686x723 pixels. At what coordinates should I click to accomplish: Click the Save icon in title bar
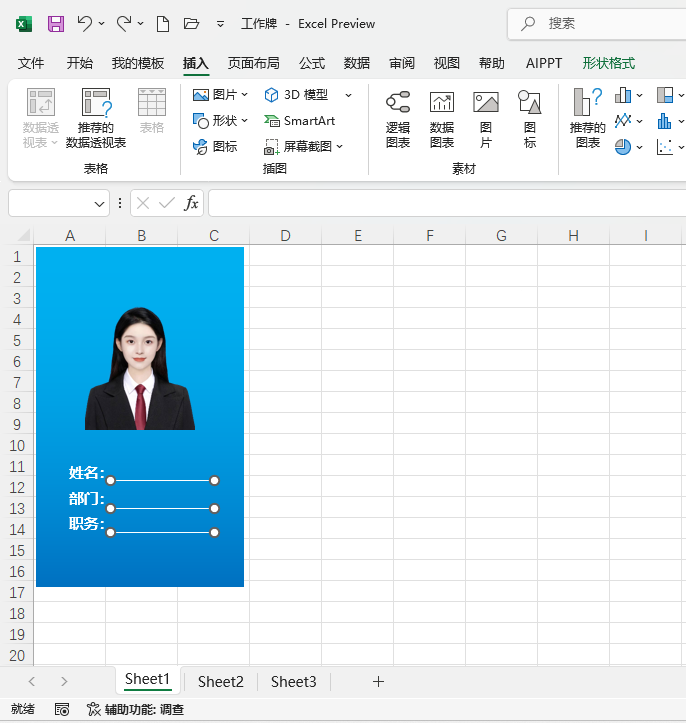56,23
